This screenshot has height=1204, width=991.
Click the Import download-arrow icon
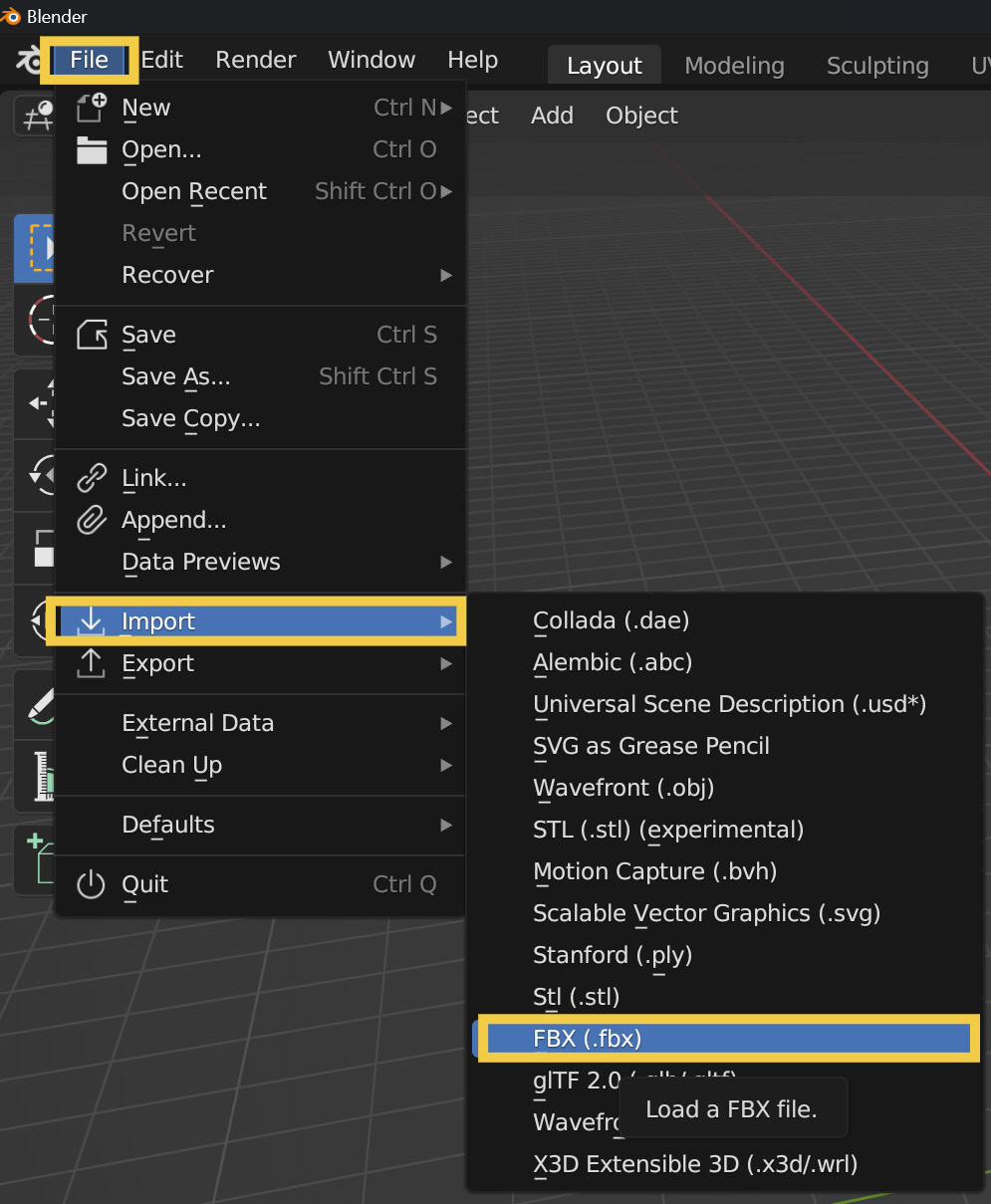91,621
